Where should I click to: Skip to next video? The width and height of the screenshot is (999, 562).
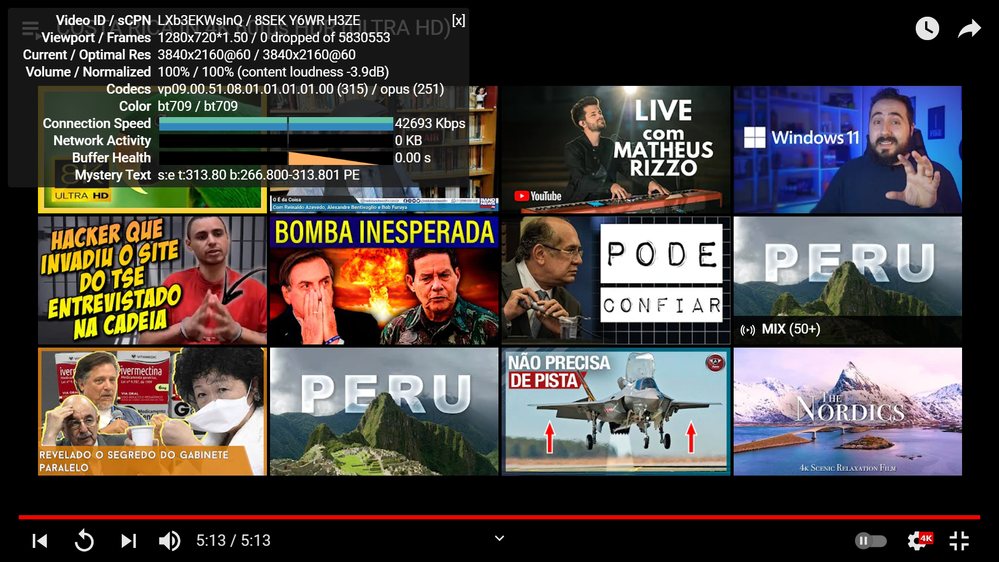pyautogui.click(x=129, y=541)
